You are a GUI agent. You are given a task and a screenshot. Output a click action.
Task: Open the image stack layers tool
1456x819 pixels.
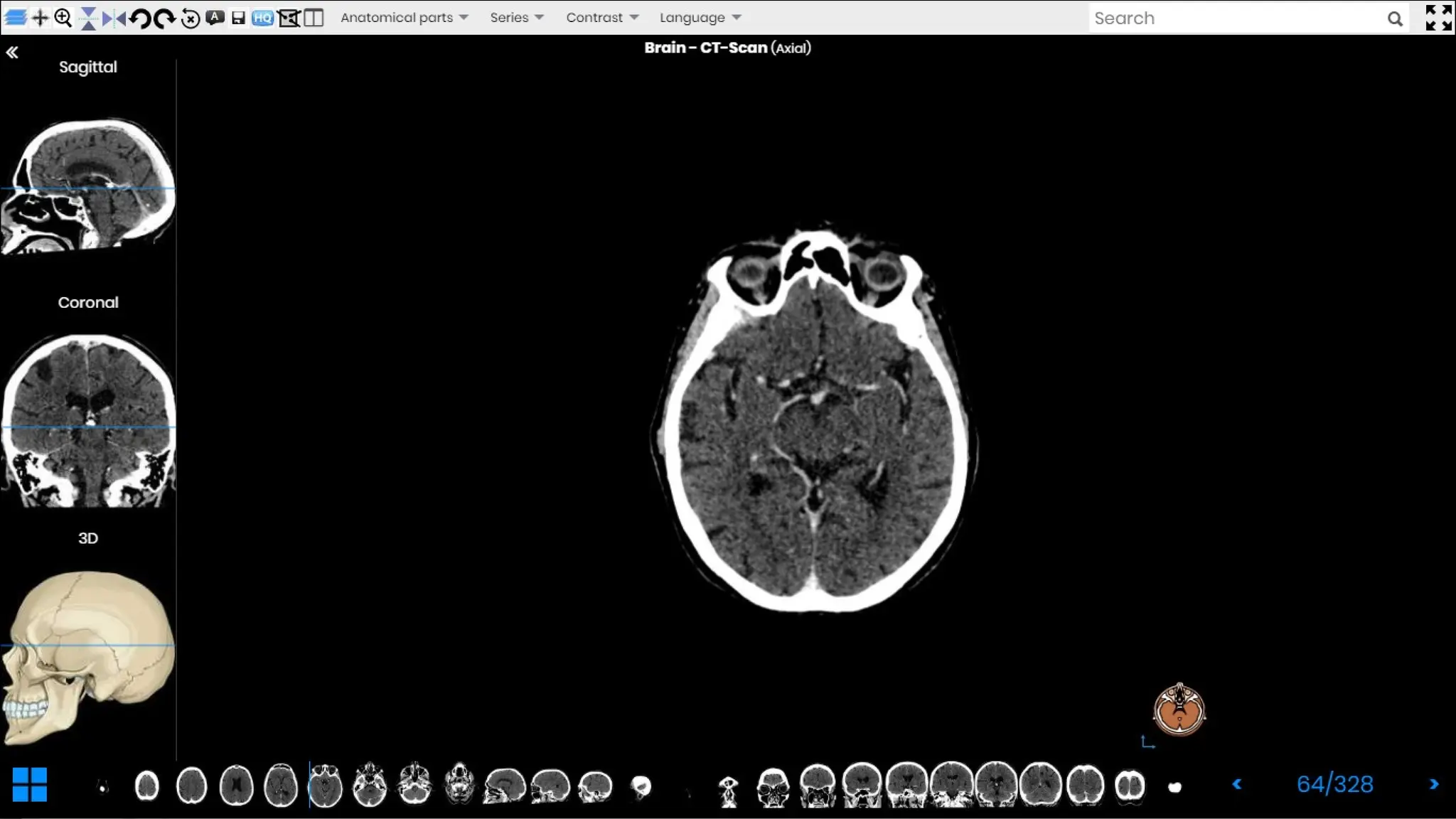16,18
